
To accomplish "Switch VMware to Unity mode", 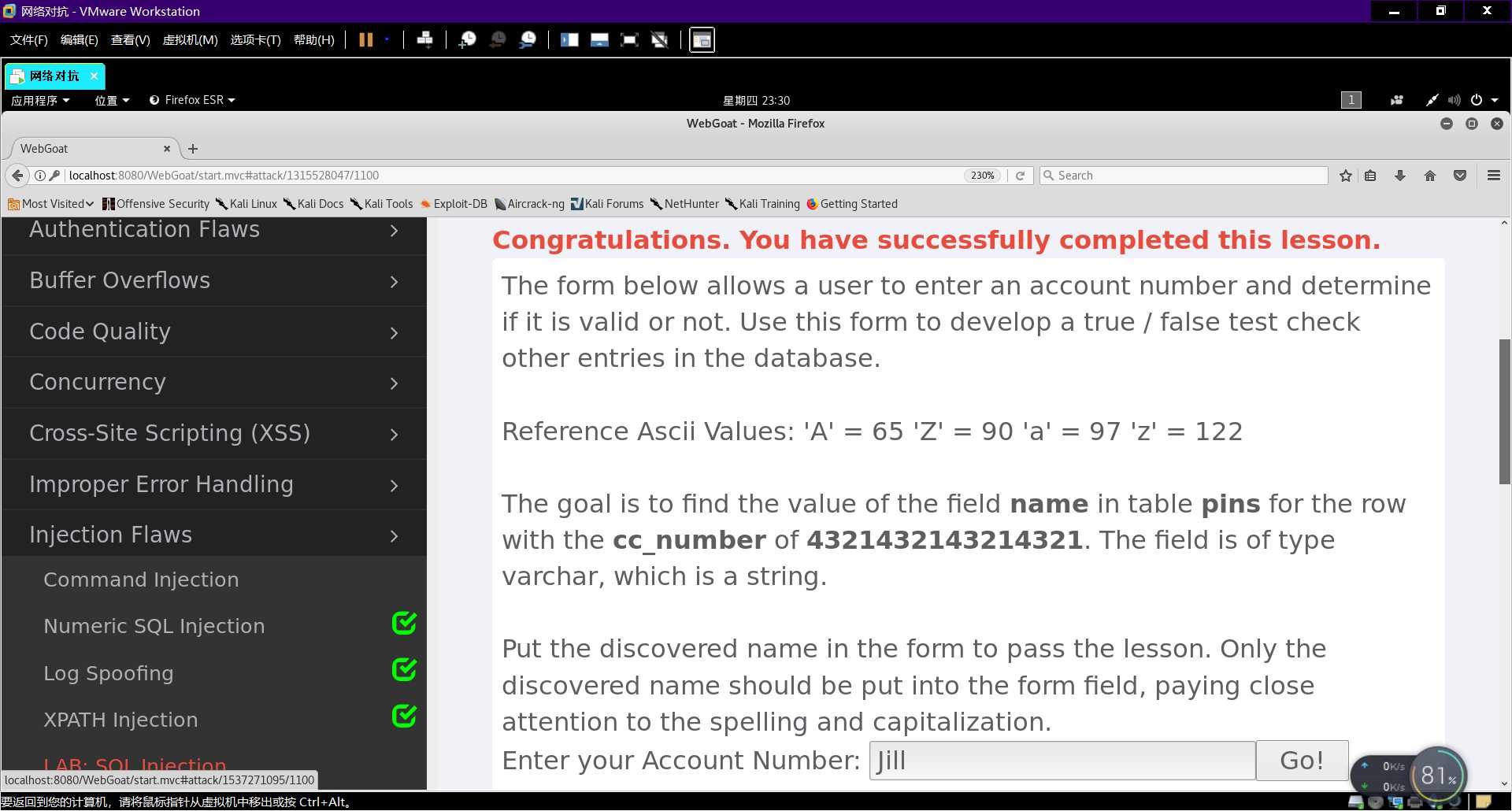I will [x=660, y=39].
